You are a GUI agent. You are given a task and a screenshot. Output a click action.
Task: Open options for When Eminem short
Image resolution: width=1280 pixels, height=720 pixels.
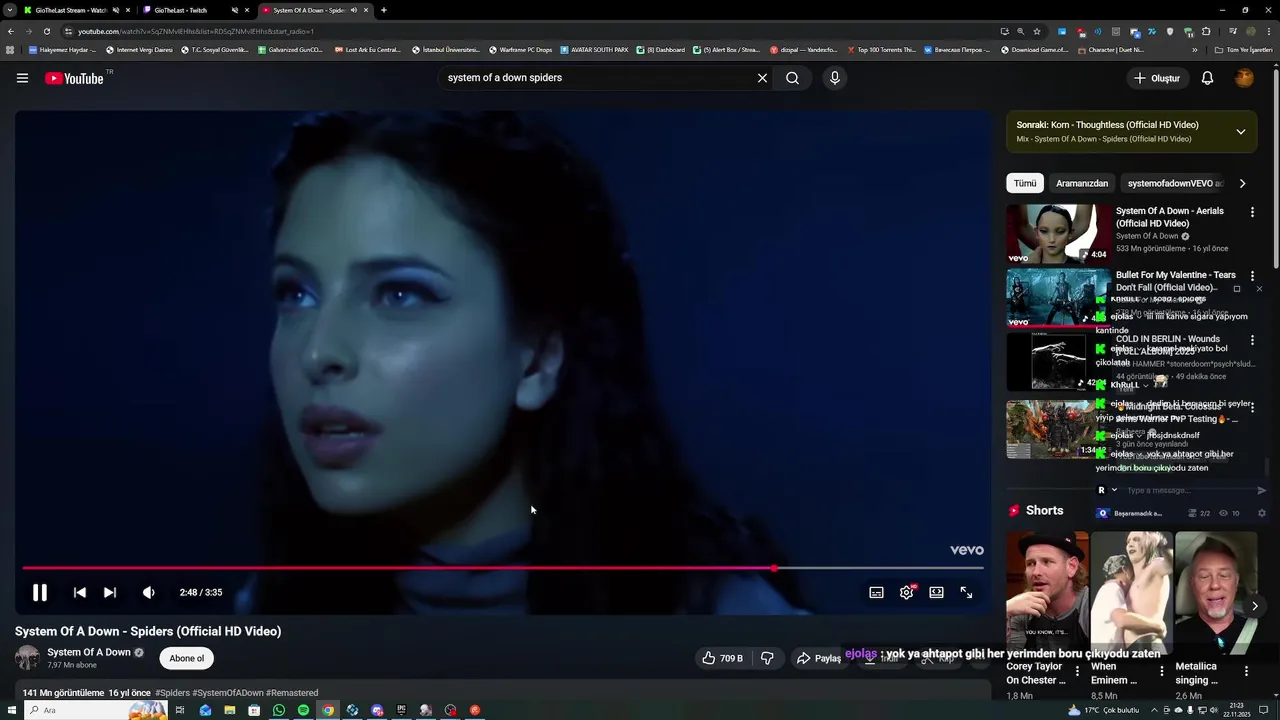(x=1161, y=671)
